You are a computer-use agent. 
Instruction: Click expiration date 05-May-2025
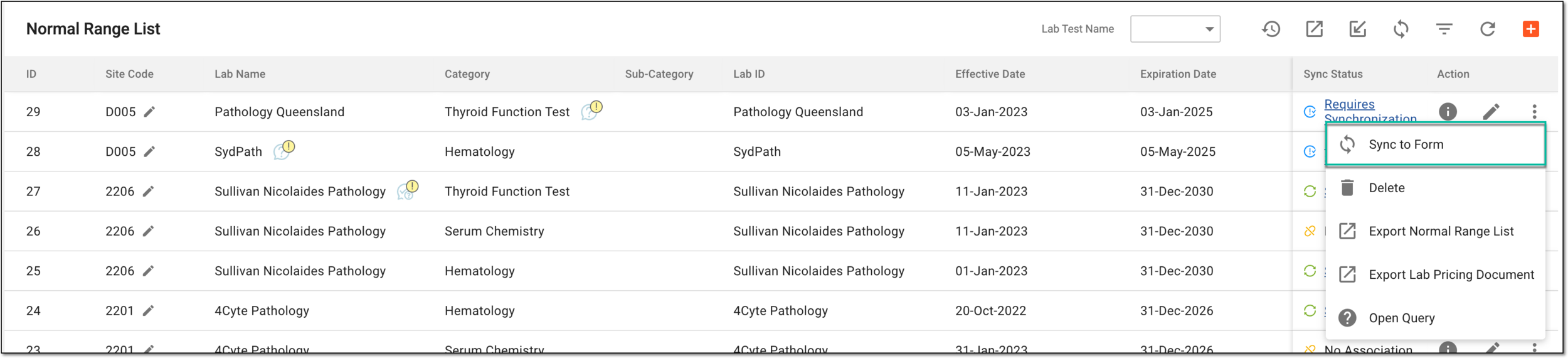1177,151
